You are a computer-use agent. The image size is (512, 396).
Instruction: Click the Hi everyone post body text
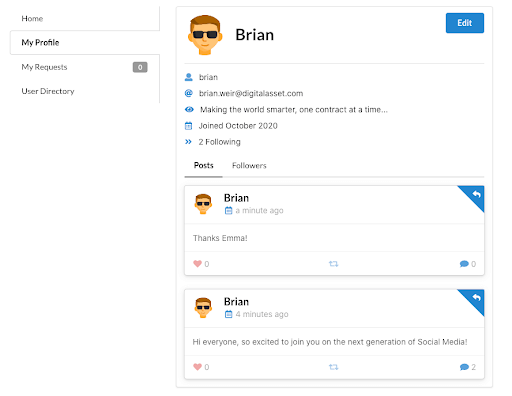click(330, 342)
